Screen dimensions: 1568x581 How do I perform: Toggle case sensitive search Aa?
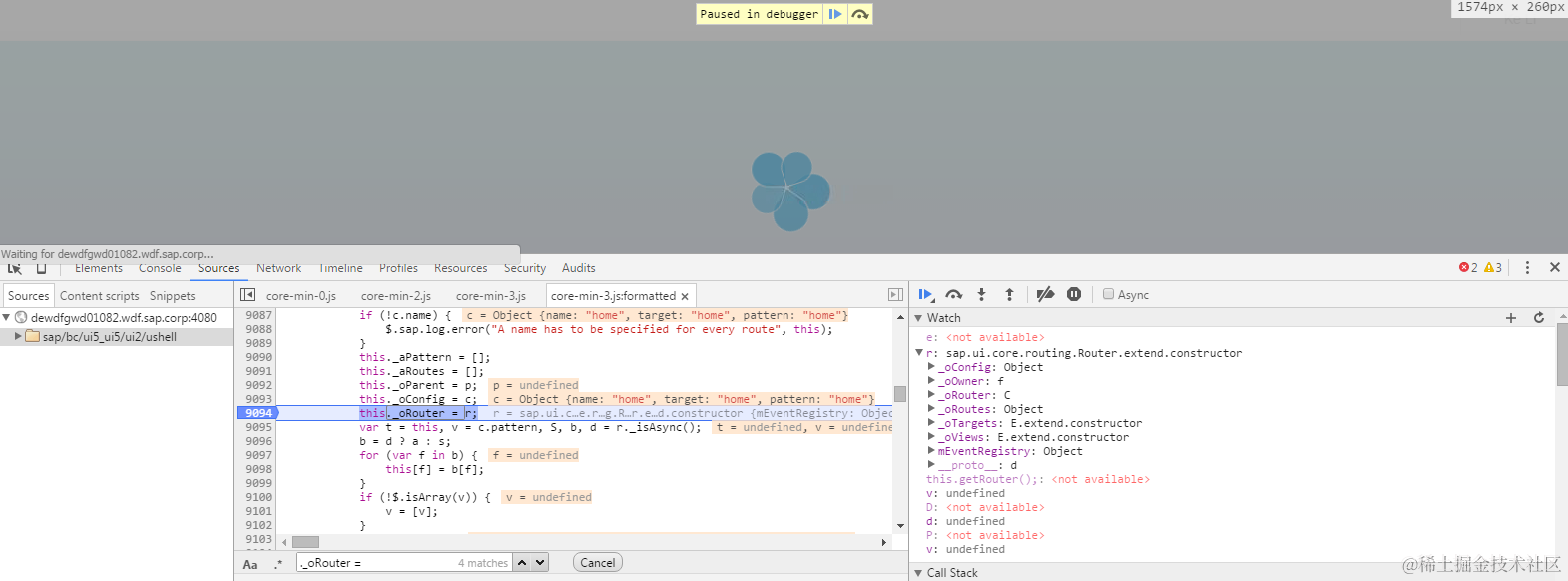pyautogui.click(x=250, y=564)
